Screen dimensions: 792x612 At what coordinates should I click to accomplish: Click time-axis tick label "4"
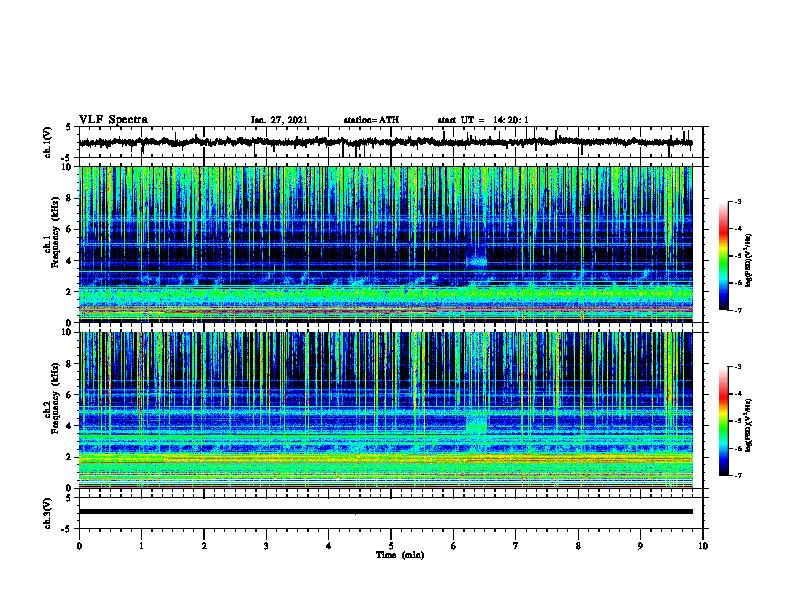[329, 546]
